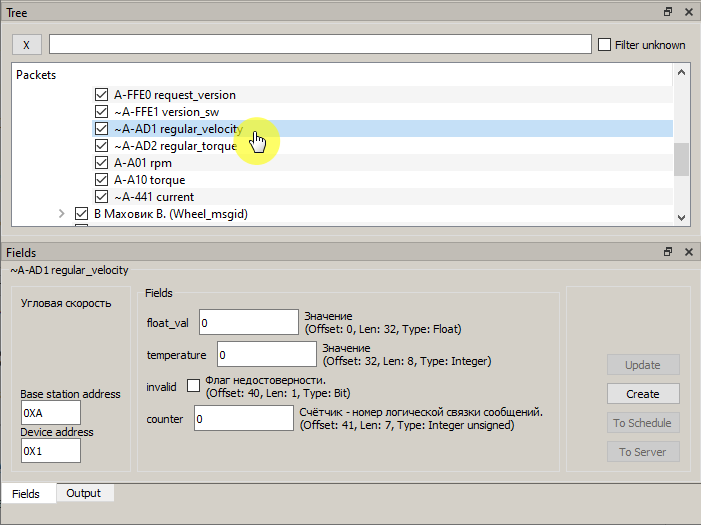Viewport: 701px width, 525px height.
Task: Select the ~A-AD2 regular_torque packet
Action: [x=174, y=146]
